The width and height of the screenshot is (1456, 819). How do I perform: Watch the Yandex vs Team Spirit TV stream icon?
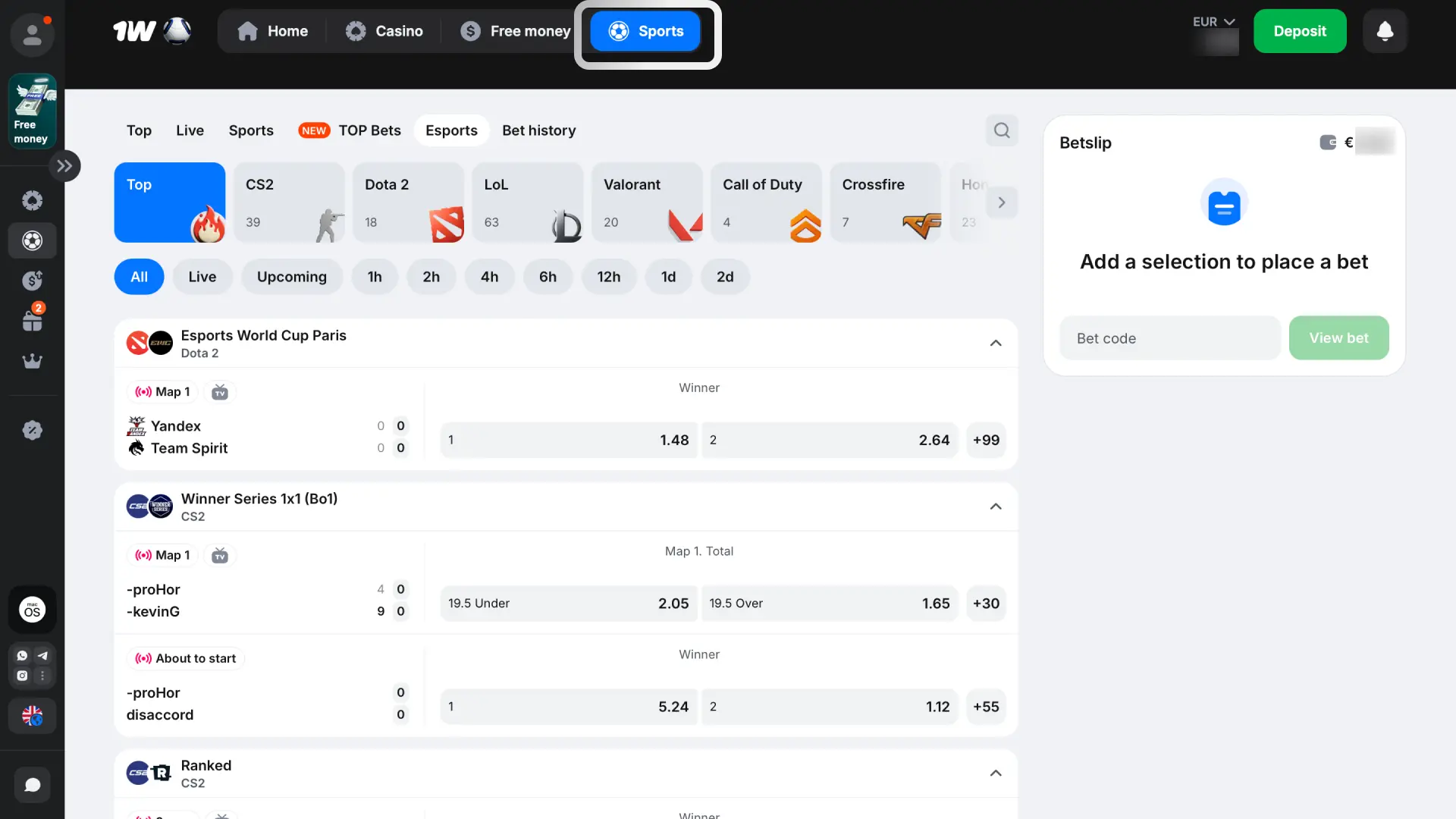point(220,392)
